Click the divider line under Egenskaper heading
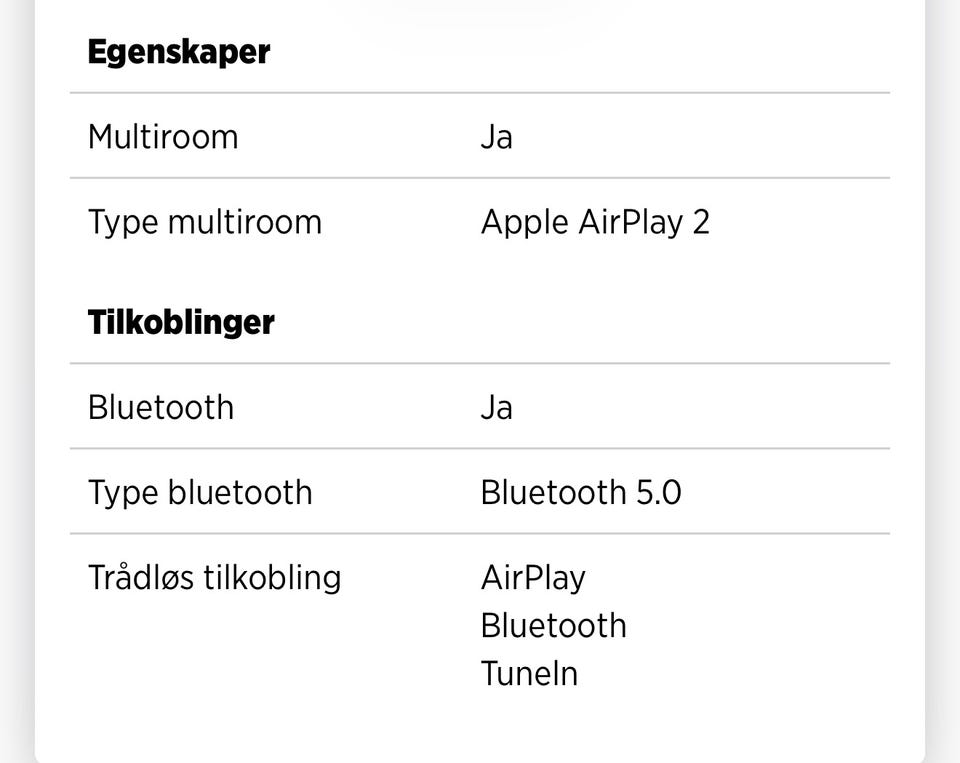The width and height of the screenshot is (960, 763). click(480, 93)
